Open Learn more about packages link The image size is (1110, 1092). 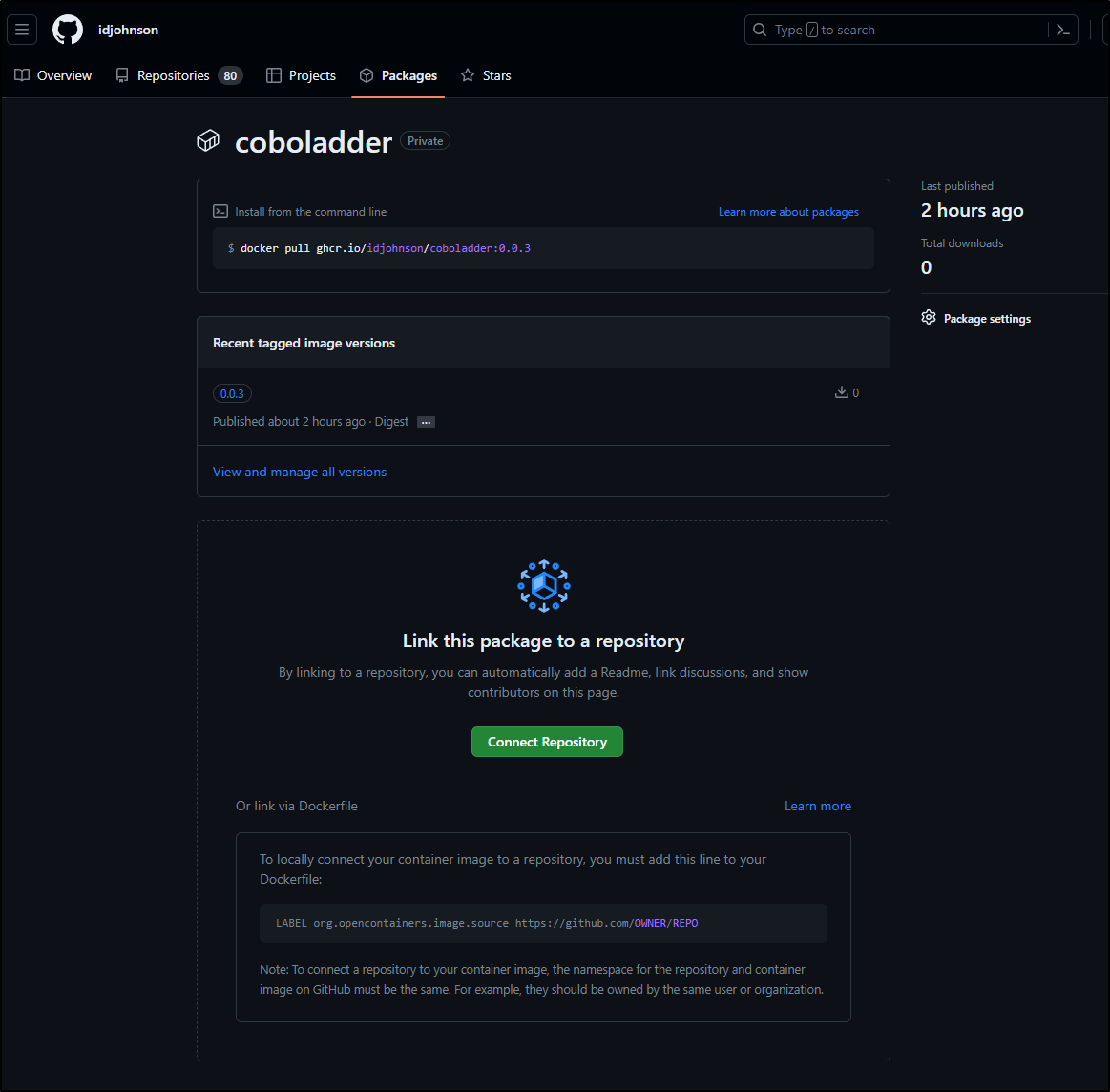788,212
